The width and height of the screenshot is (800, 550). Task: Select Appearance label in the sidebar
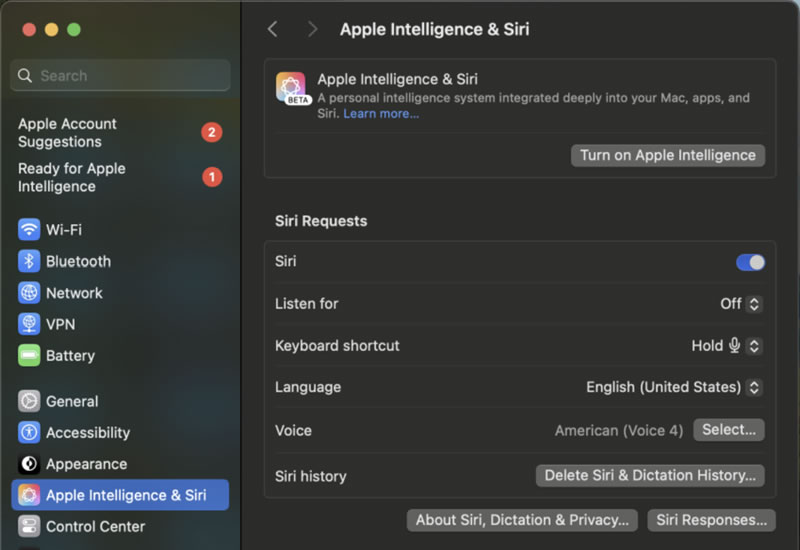(86, 464)
